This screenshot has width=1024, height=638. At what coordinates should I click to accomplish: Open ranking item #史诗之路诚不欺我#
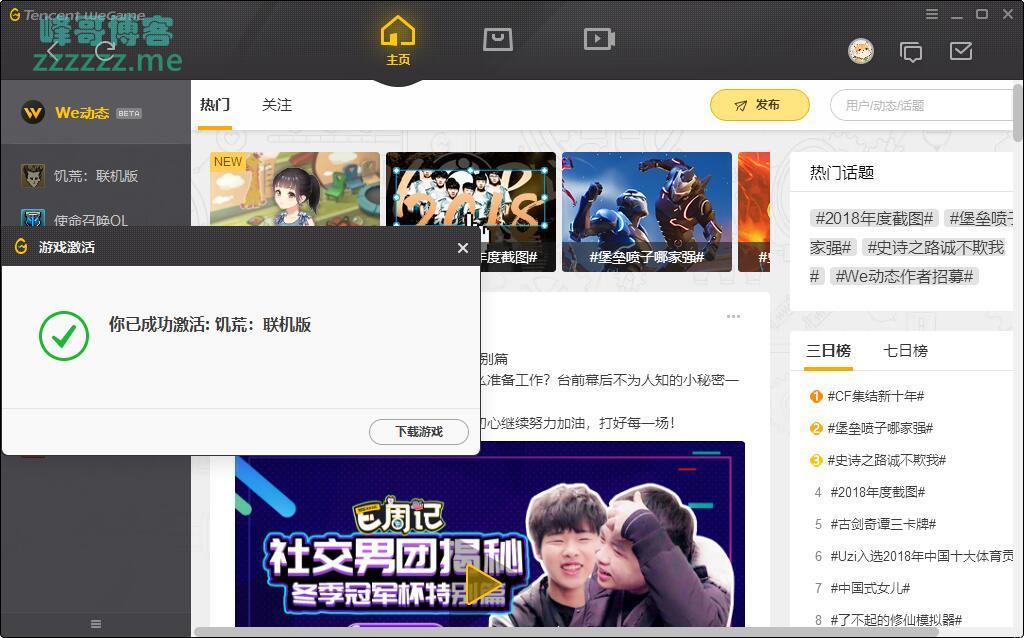[886, 460]
